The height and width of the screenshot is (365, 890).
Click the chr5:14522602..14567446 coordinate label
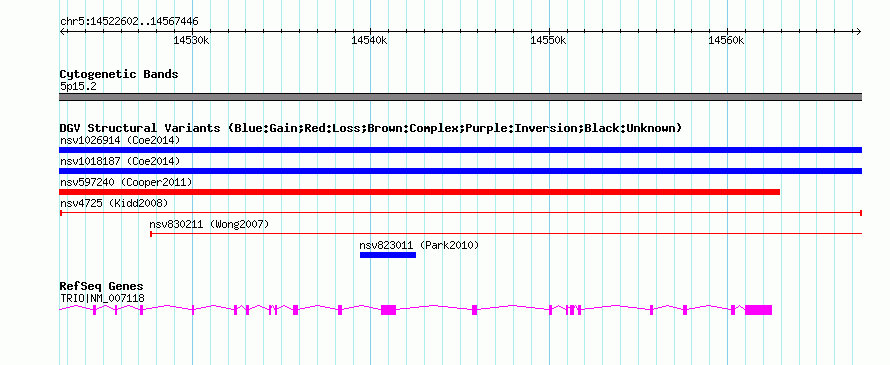coord(129,22)
